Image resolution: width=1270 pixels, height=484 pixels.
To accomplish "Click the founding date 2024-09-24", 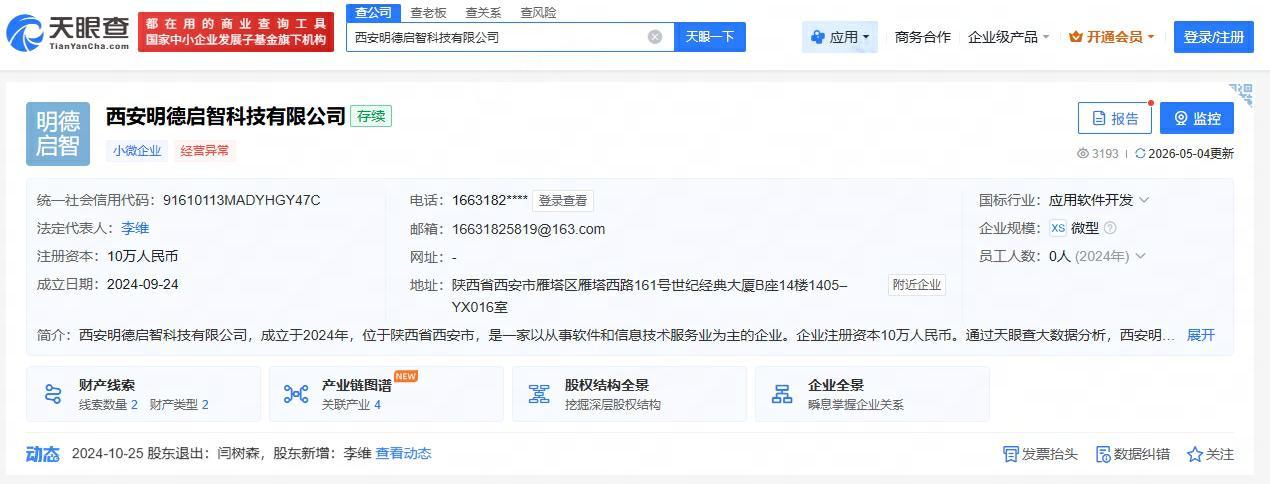I will (x=142, y=284).
